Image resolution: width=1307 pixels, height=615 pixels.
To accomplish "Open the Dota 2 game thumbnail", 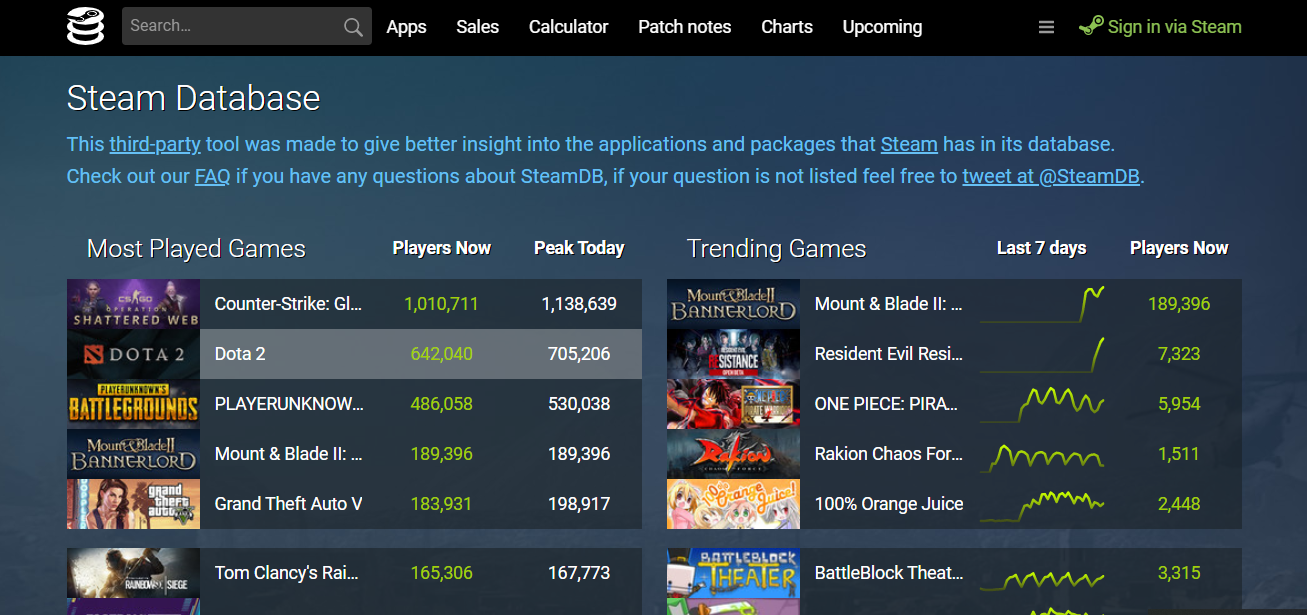I will click(x=133, y=354).
